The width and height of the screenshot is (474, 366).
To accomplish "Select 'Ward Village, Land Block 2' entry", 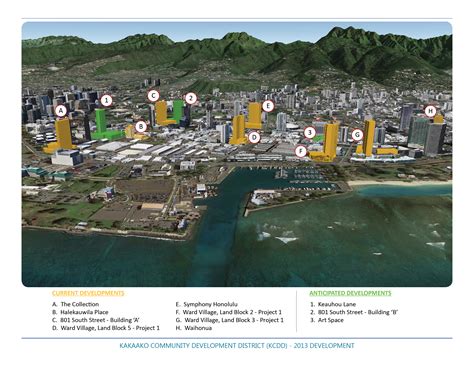I will point(229,312).
